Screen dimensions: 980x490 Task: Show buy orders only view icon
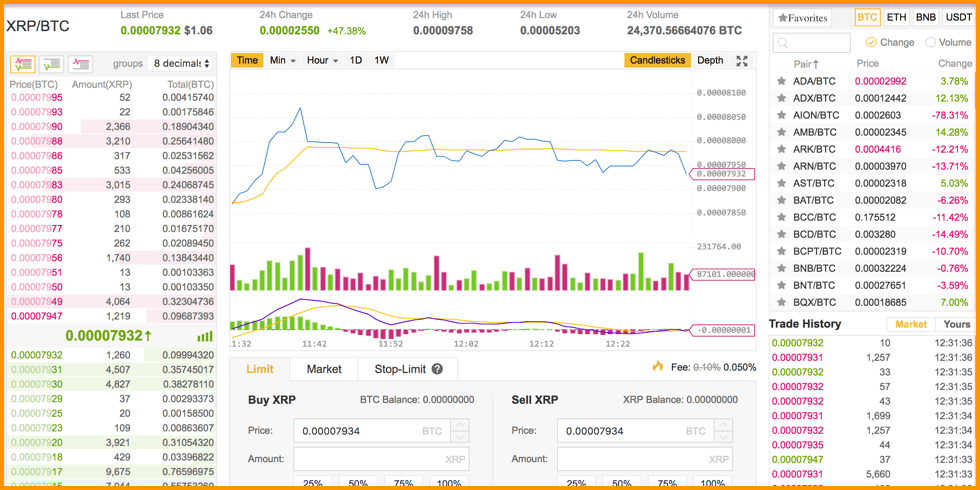(52, 63)
